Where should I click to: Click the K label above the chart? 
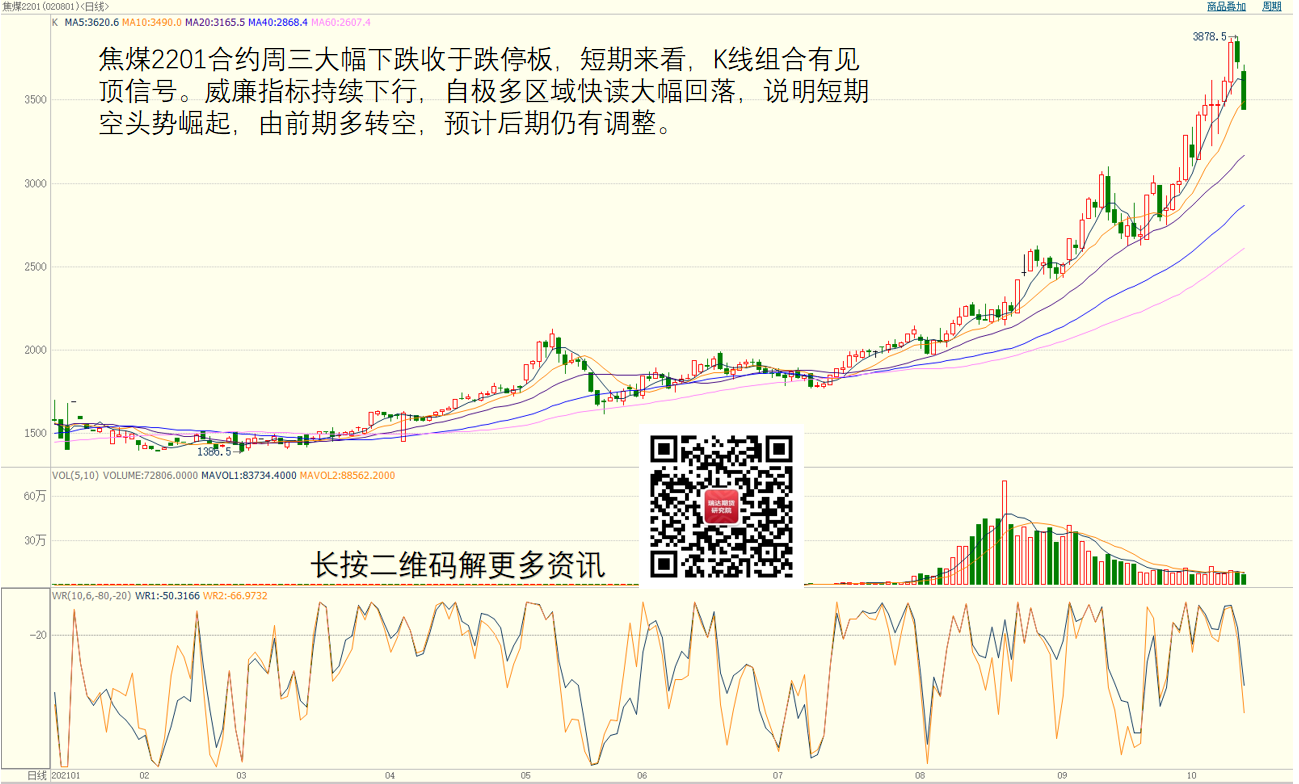point(55,22)
